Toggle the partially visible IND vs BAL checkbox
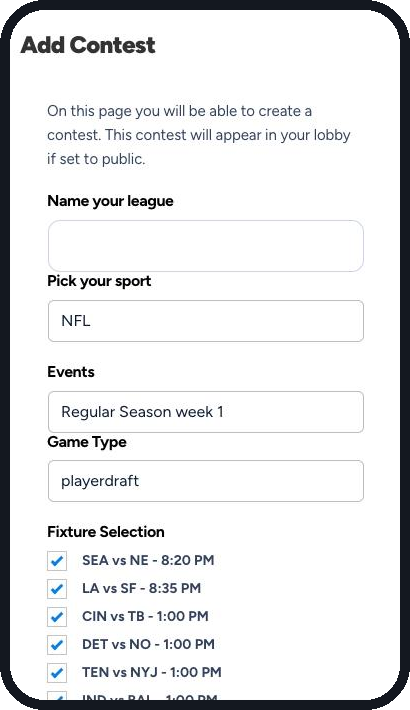Viewport: 410px width, 710px height. pos(57,696)
